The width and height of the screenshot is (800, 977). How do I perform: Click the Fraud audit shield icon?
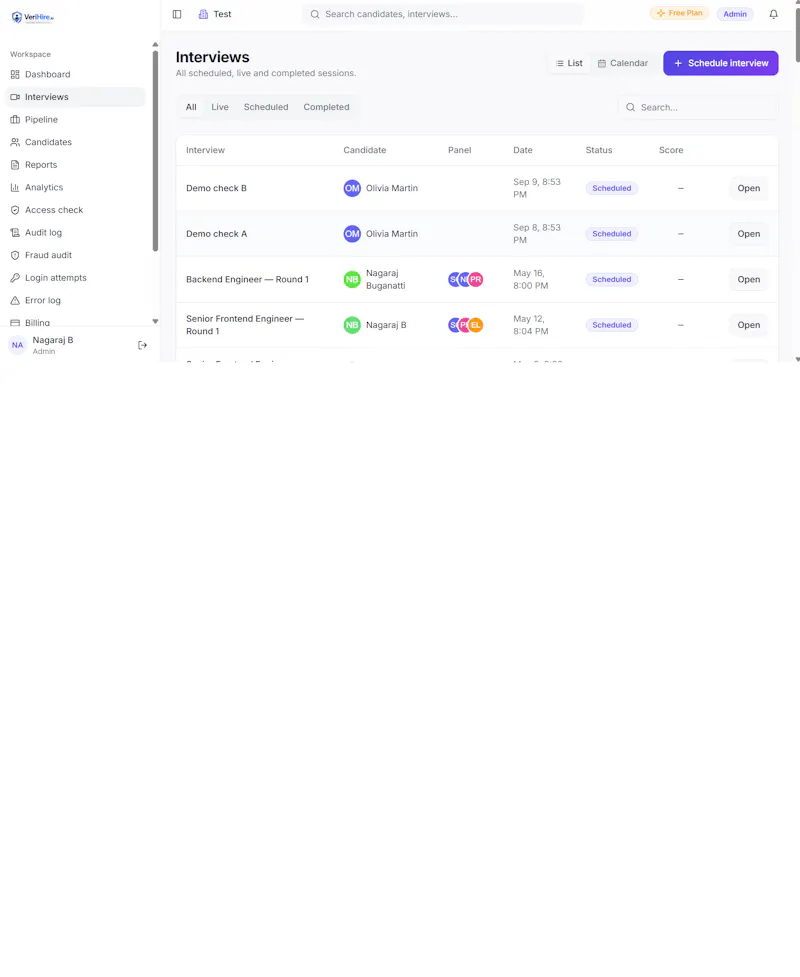pos(15,255)
